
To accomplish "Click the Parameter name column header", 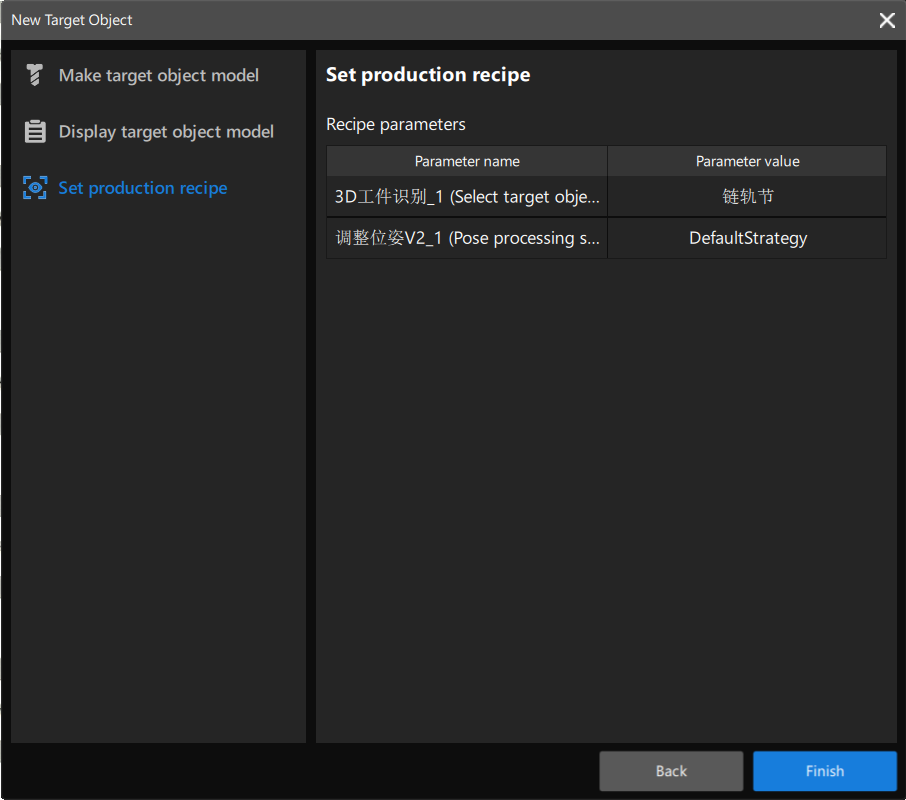I will tap(467, 161).
